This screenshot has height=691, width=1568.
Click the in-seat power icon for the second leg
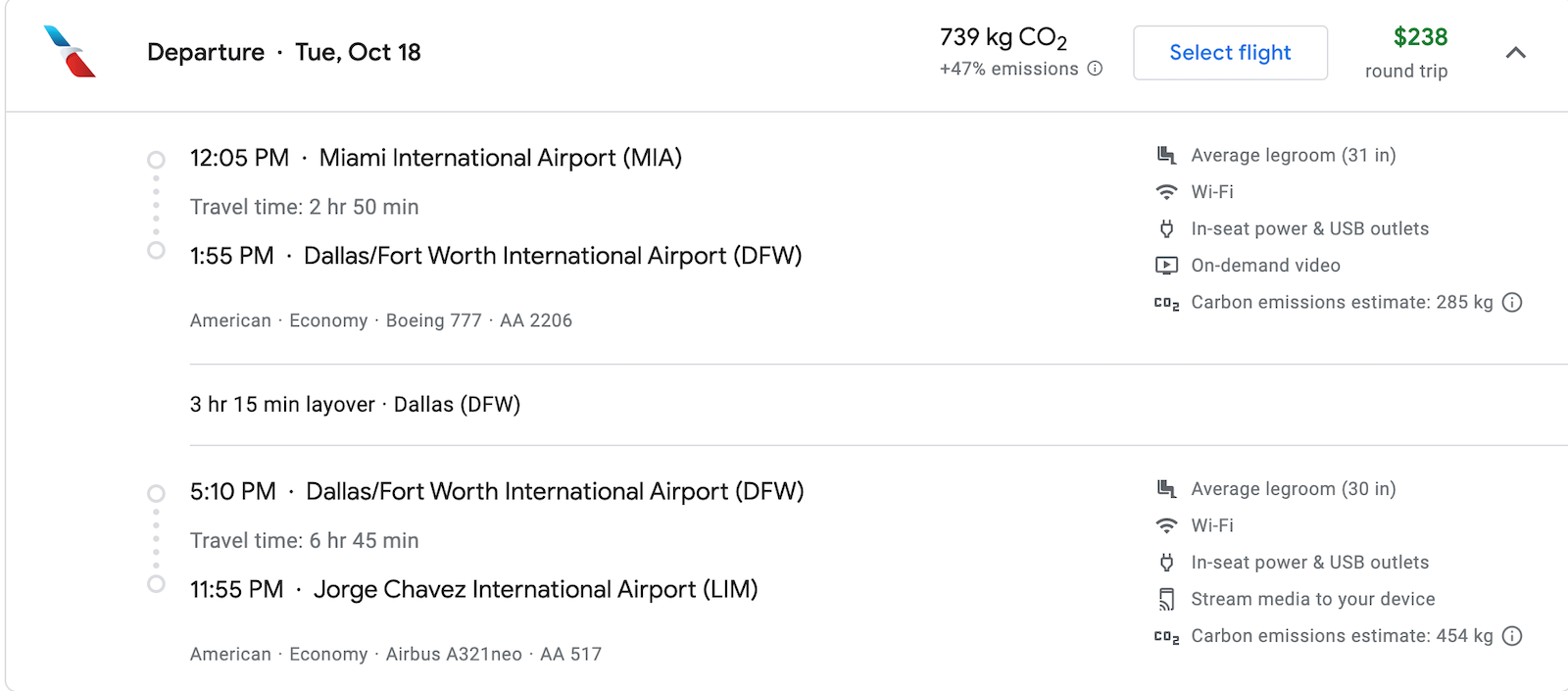(x=1166, y=562)
